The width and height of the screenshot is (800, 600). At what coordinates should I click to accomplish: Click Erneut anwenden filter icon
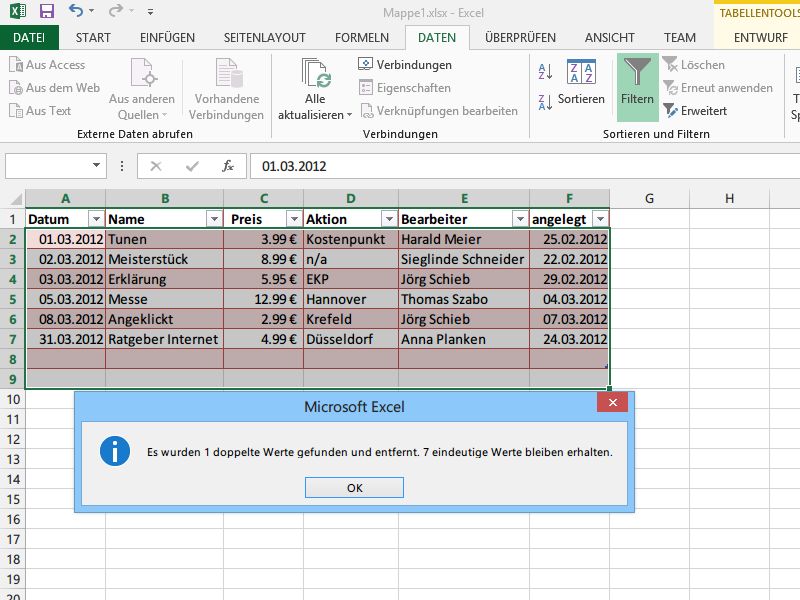click(670, 88)
